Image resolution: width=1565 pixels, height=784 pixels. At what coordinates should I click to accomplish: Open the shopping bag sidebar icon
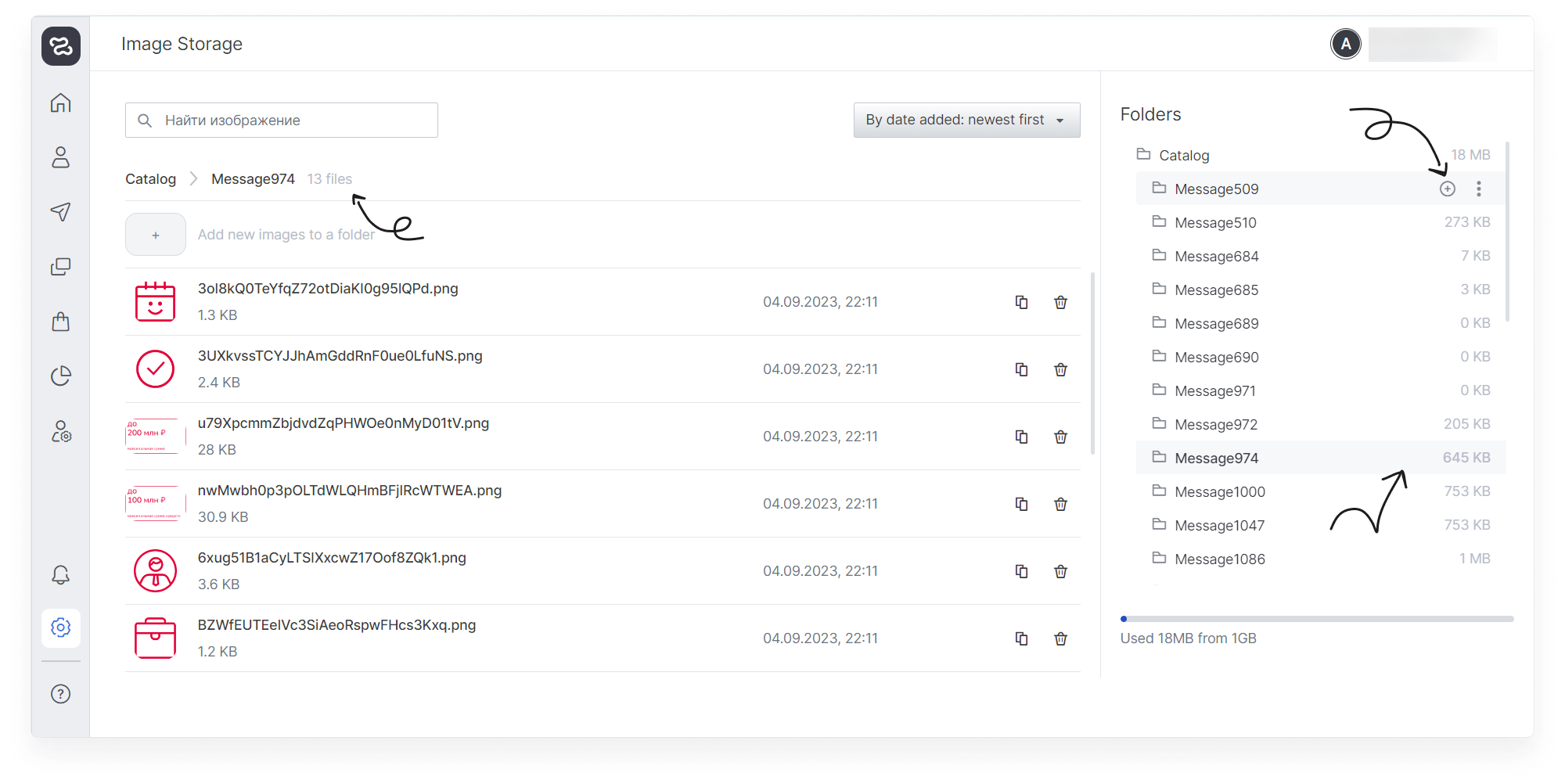point(61,322)
